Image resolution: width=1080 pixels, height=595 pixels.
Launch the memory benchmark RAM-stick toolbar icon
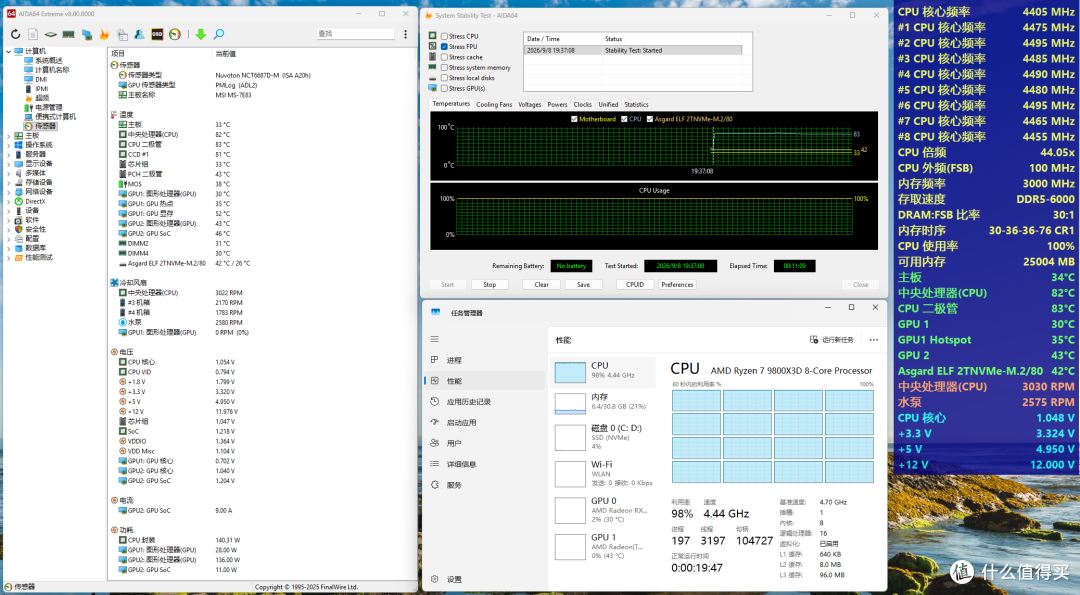[69, 34]
